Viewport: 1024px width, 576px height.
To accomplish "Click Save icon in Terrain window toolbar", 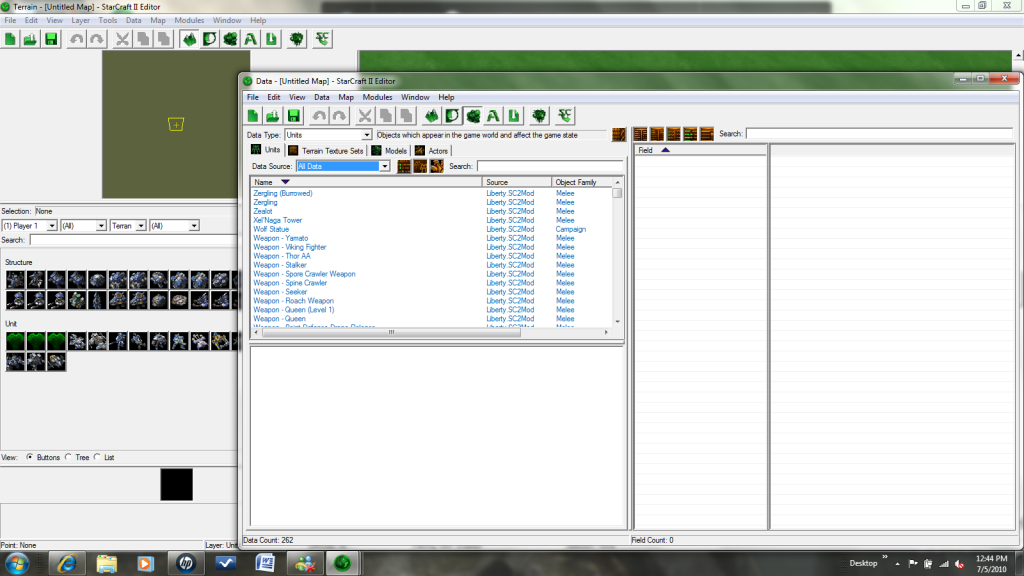I will click(51, 39).
